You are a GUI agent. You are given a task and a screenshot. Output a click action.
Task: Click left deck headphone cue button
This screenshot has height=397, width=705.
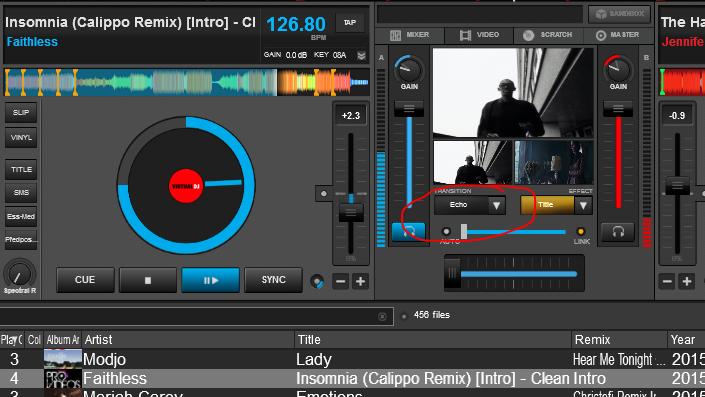click(408, 232)
